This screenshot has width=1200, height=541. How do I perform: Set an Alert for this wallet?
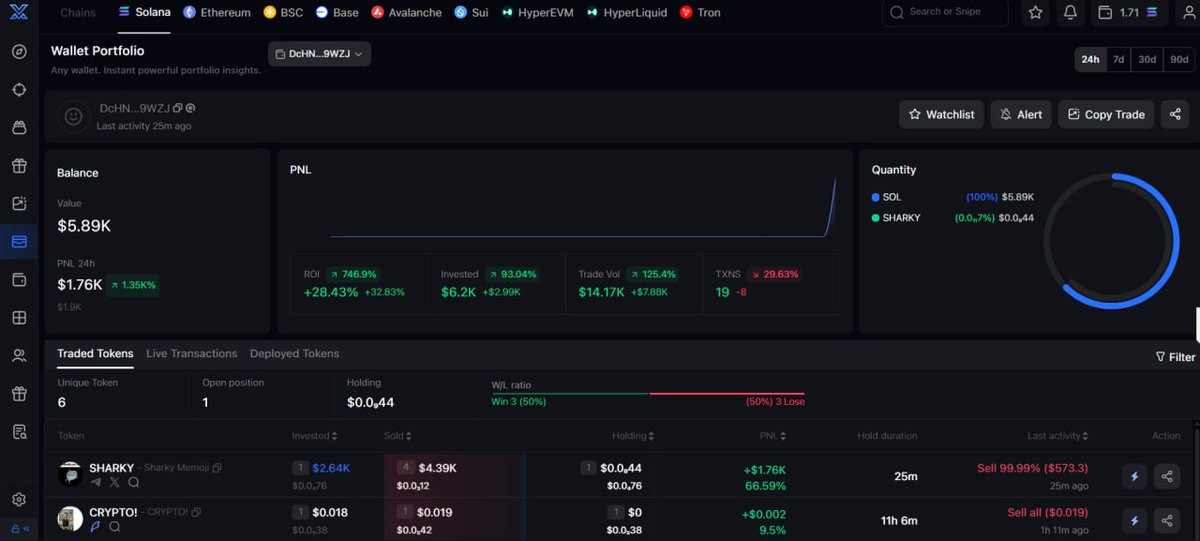1021,114
